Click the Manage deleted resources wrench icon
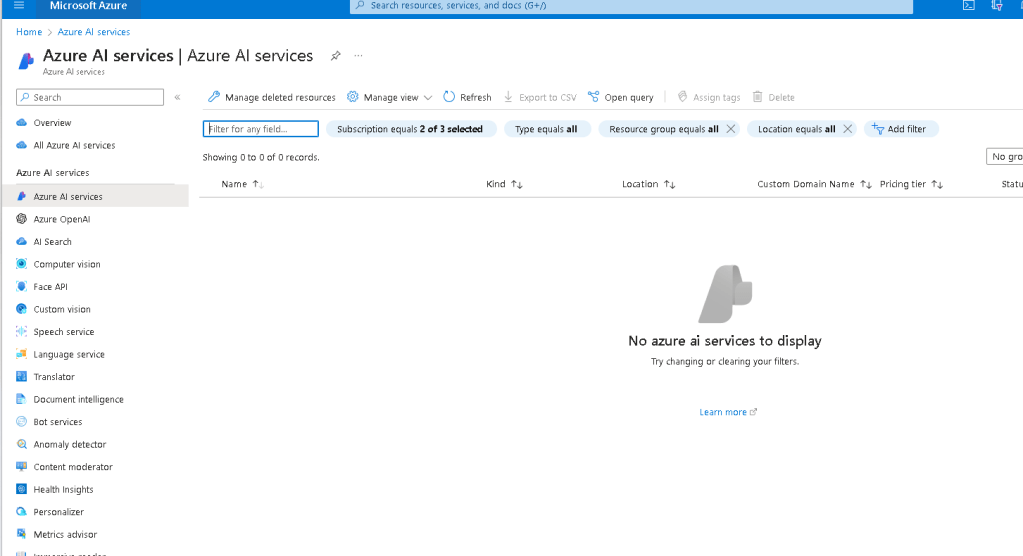This screenshot has width=1023, height=556. 214,97
